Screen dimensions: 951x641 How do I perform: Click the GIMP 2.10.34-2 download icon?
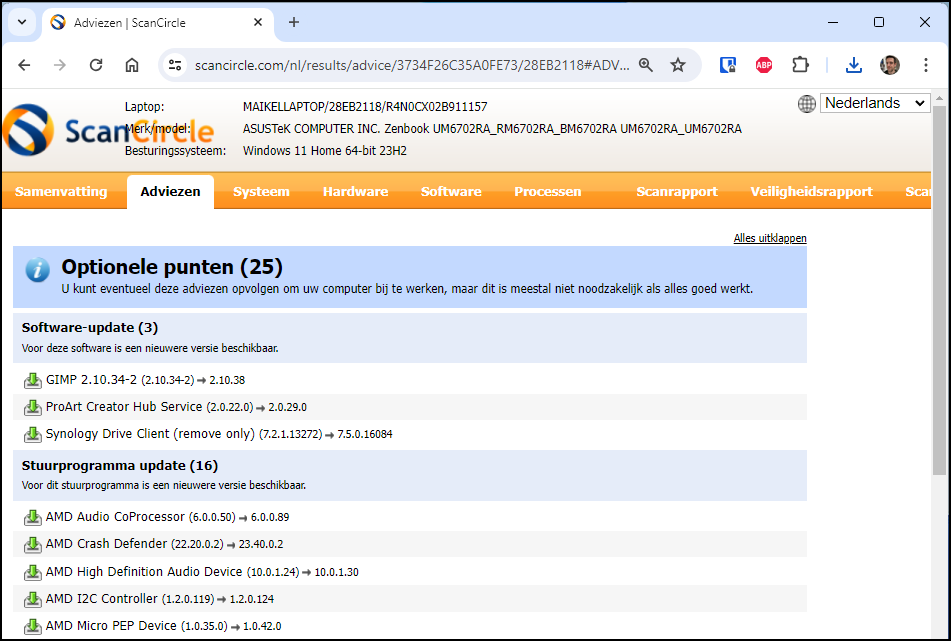32,381
